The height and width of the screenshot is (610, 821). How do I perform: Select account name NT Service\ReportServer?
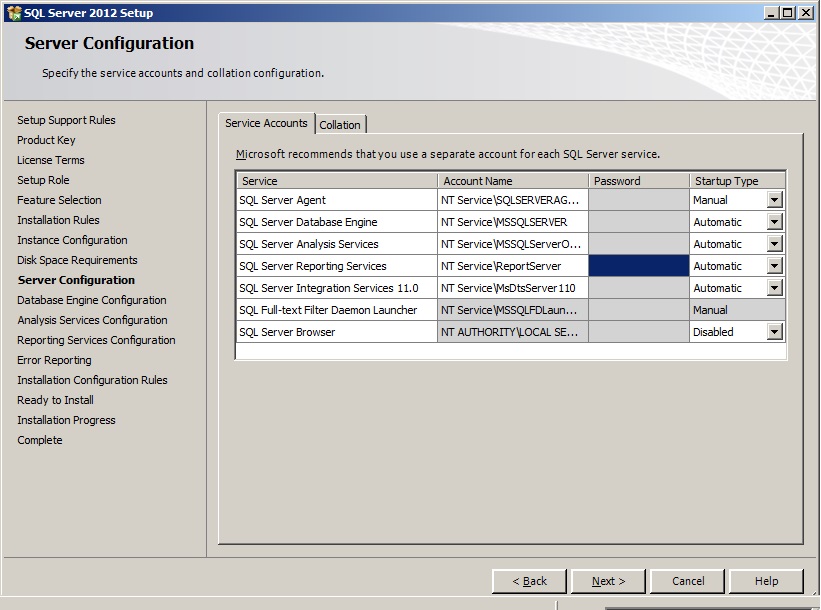513,265
